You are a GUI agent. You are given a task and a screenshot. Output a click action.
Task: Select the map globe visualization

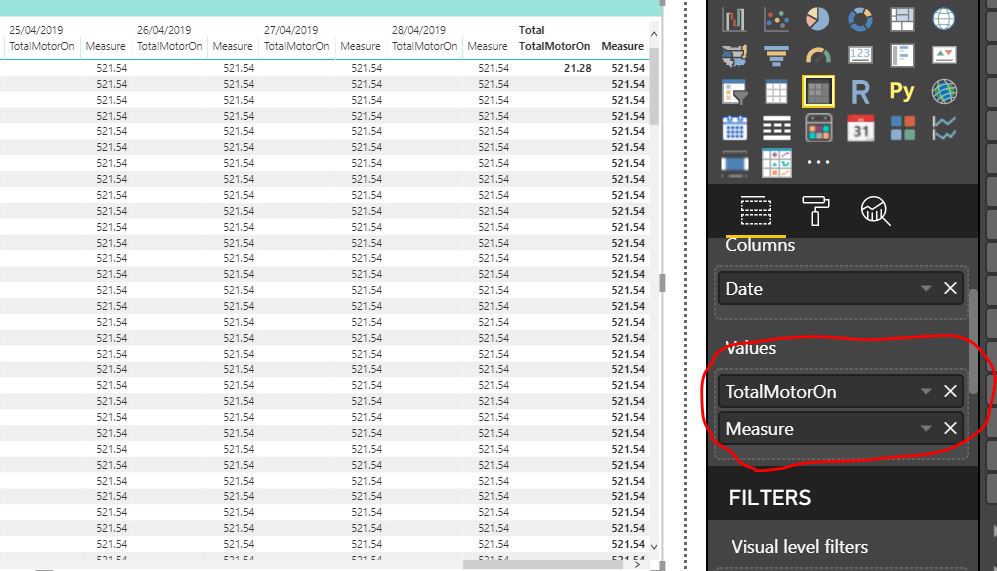tap(944, 19)
